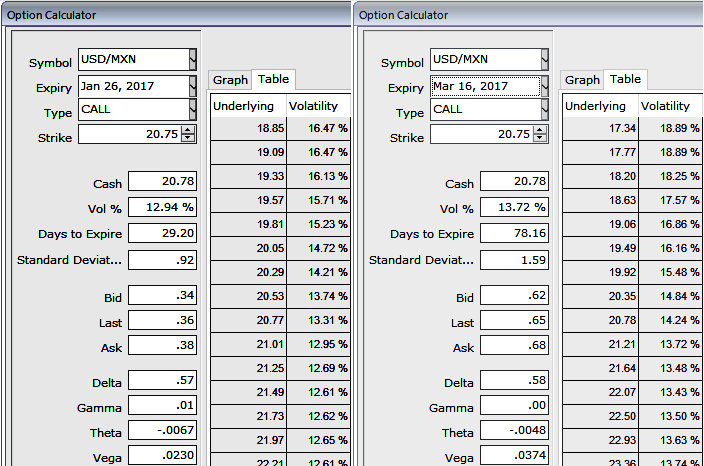The width and height of the screenshot is (704, 466).
Task: Click Underlying column header in right table
Action: click(x=600, y=106)
